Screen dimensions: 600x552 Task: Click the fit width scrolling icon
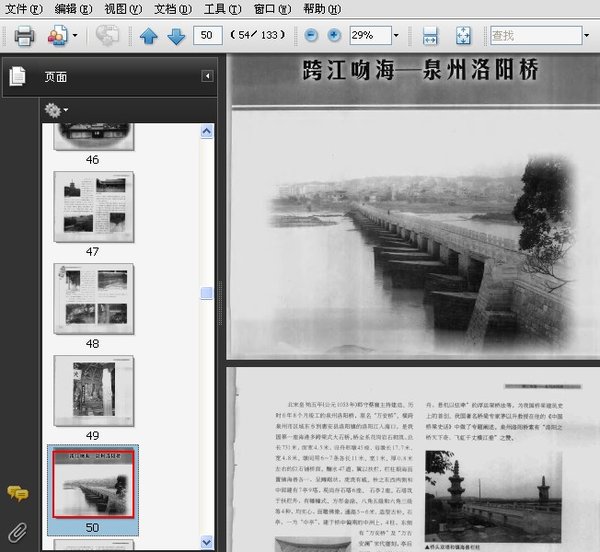click(431, 36)
